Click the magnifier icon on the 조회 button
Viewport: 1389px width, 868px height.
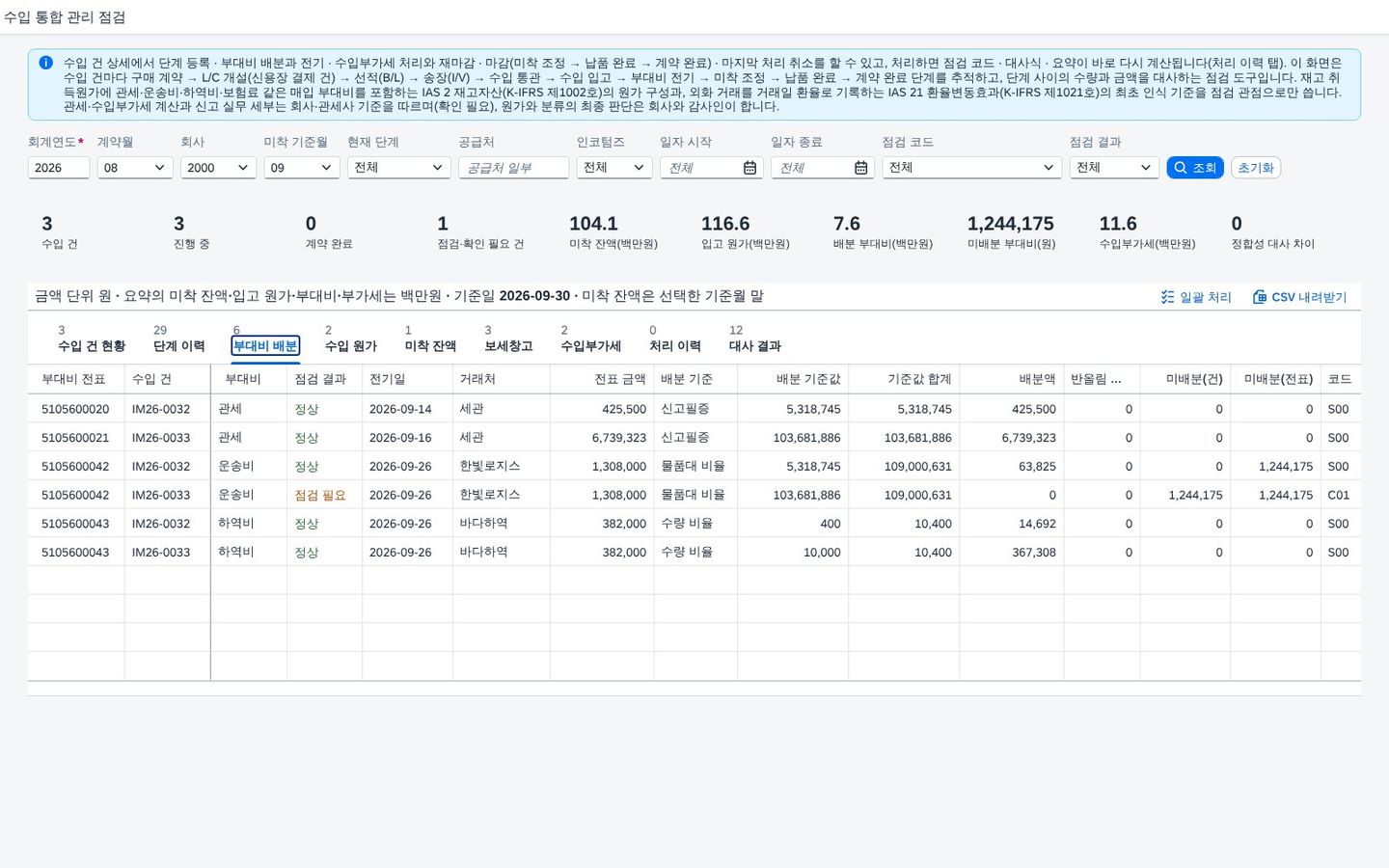(x=1180, y=168)
